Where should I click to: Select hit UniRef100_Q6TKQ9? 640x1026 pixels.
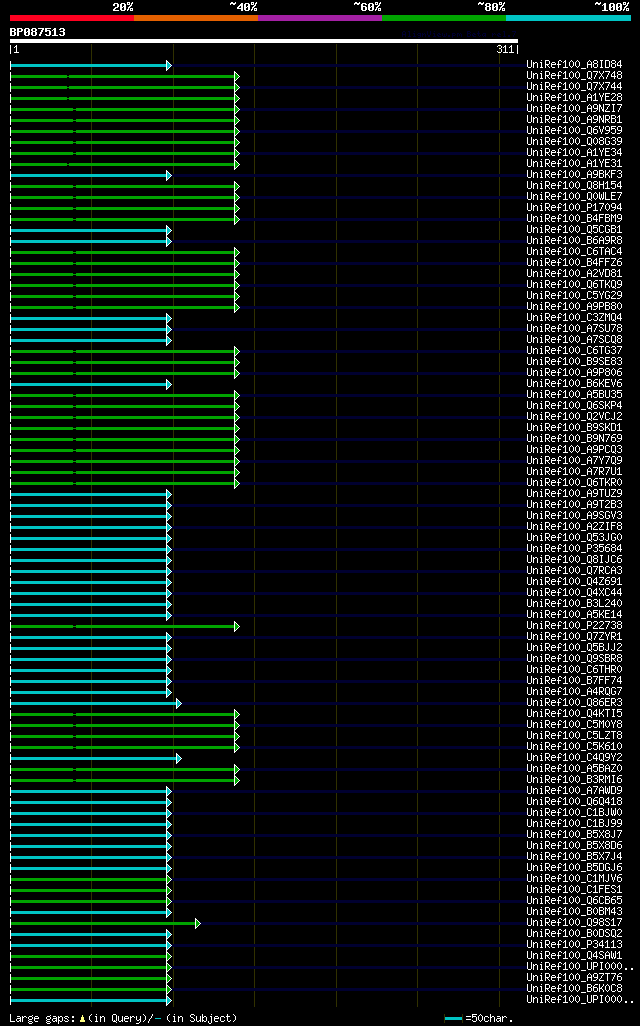coord(574,285)
